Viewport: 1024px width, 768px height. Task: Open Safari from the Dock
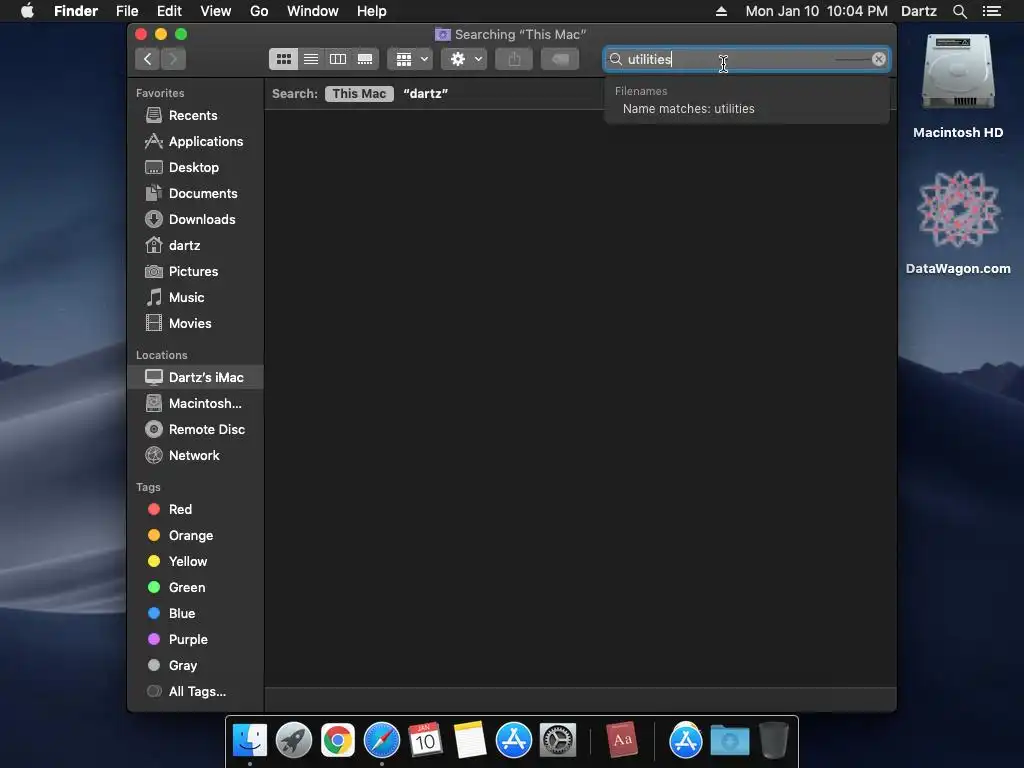381,741
